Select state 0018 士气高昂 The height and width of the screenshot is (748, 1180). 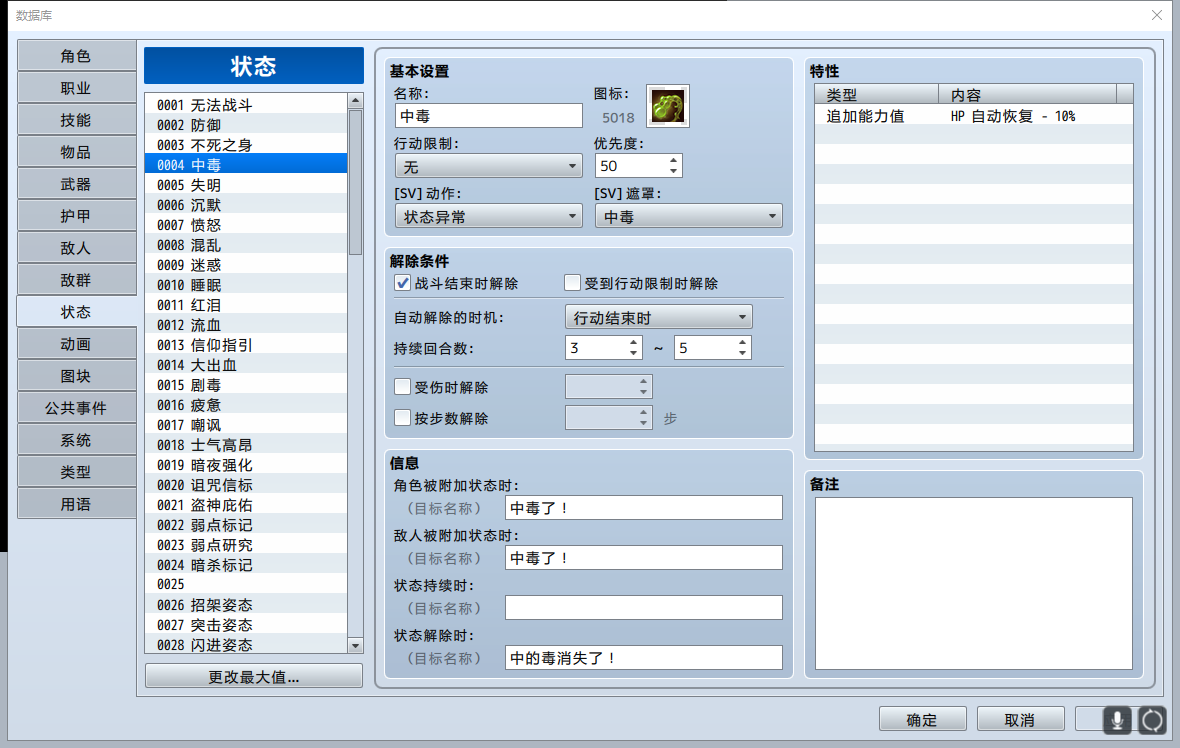246,445
